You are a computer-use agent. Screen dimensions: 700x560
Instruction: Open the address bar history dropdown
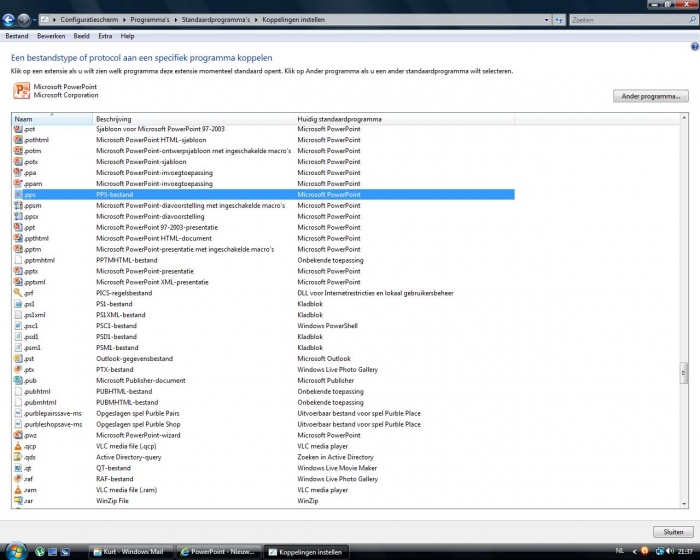tap(546, 20)
